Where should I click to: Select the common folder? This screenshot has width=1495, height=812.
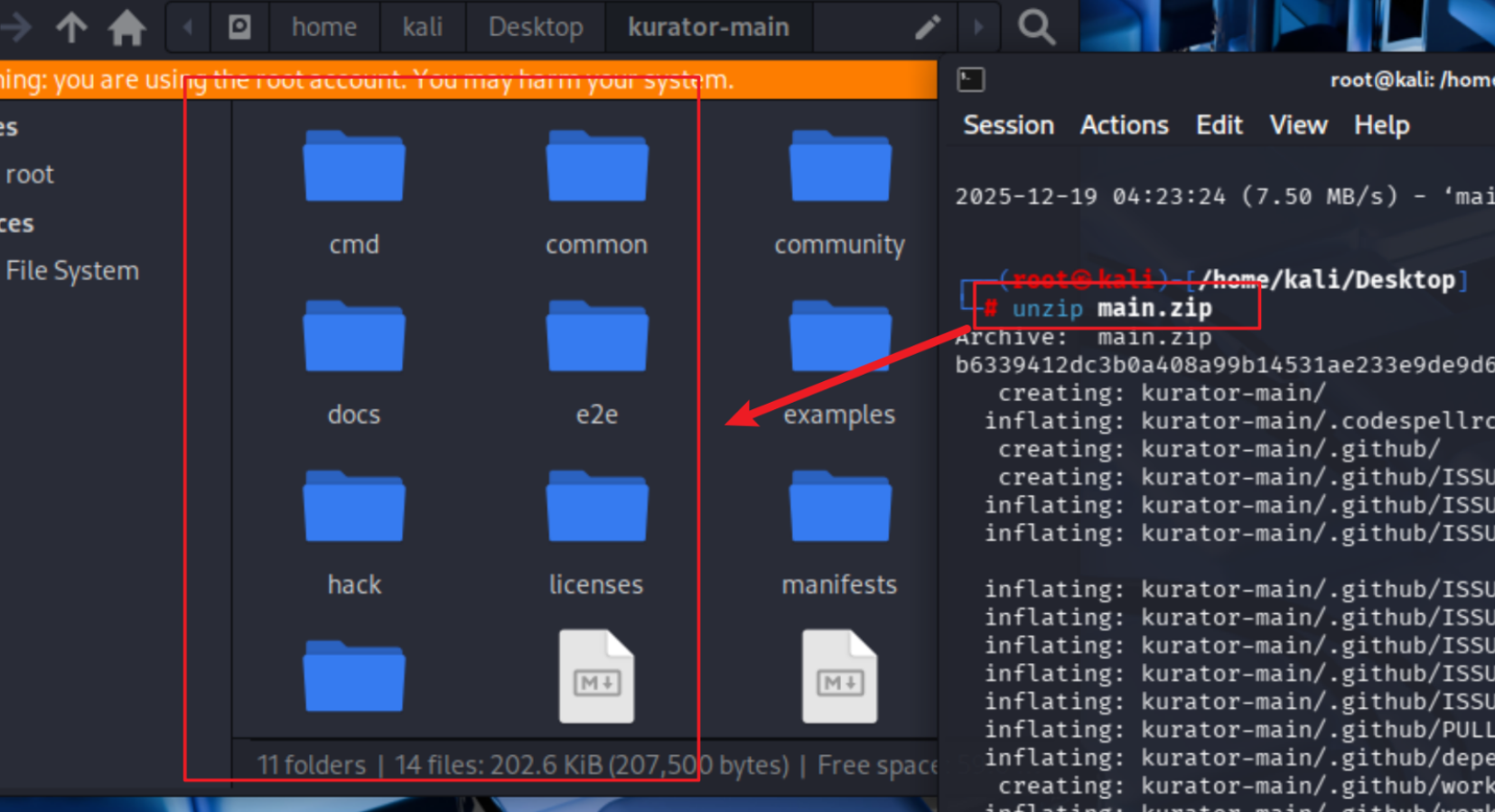click(596, 192)
